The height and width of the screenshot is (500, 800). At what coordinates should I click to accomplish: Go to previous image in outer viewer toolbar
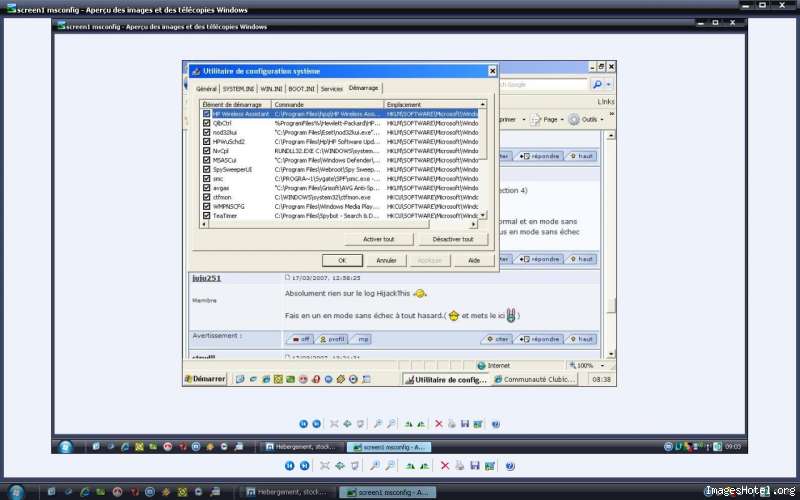click(x=289, y=466)
